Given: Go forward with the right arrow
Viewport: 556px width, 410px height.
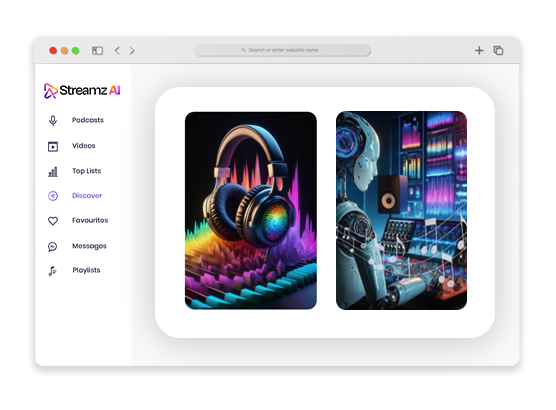Looking at the screenshot, I should [x=132, y=50].
